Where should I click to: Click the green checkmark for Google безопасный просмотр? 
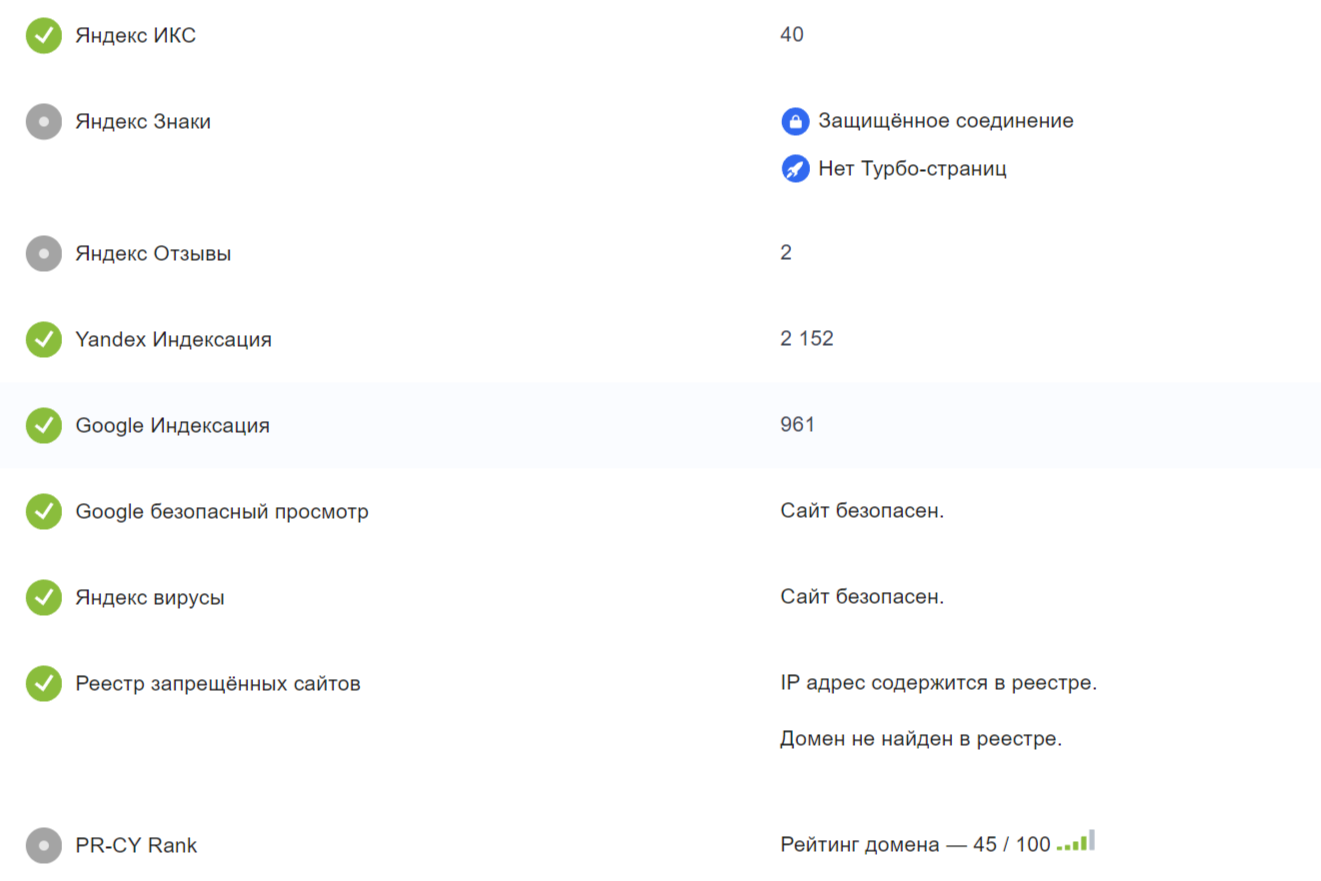[43, 512]
